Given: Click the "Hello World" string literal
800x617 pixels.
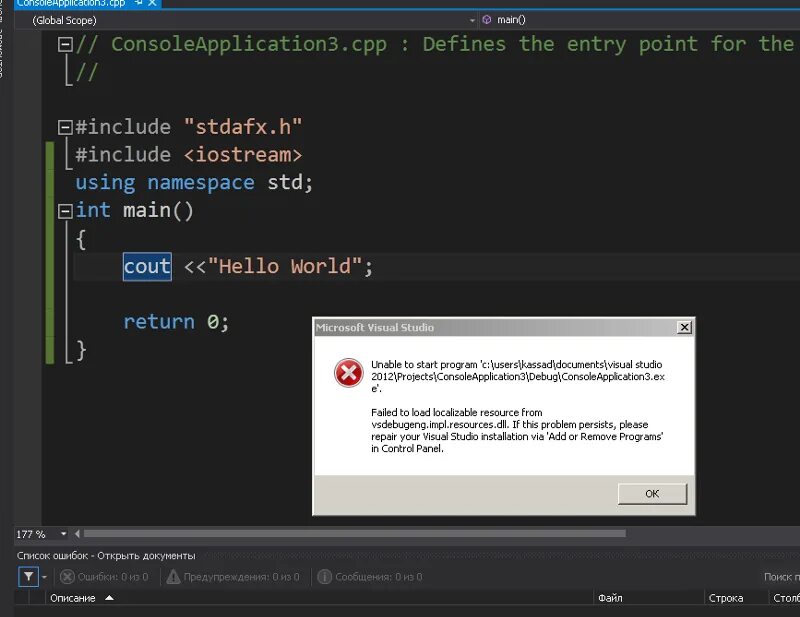Looking at the screenshot, I should click(285, 266).
